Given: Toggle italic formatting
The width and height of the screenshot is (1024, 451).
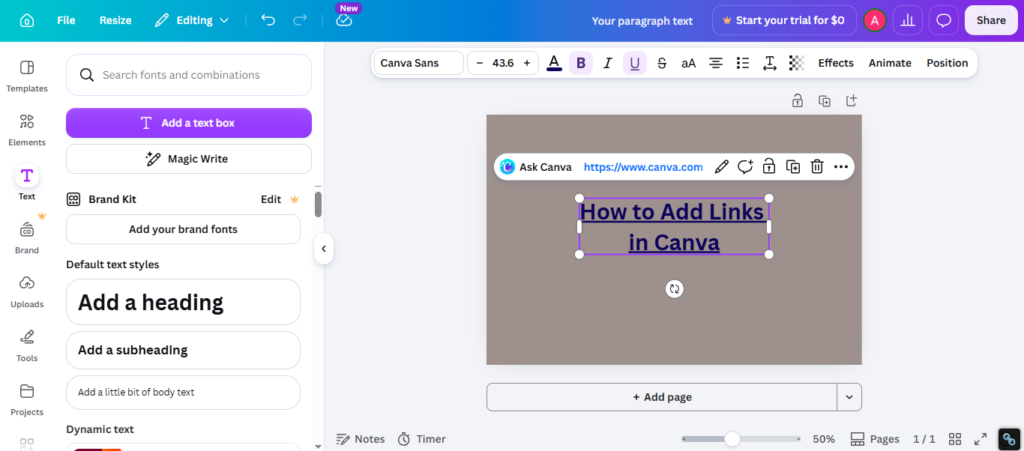Looking at the screenshot, I should tap(607, 63).
